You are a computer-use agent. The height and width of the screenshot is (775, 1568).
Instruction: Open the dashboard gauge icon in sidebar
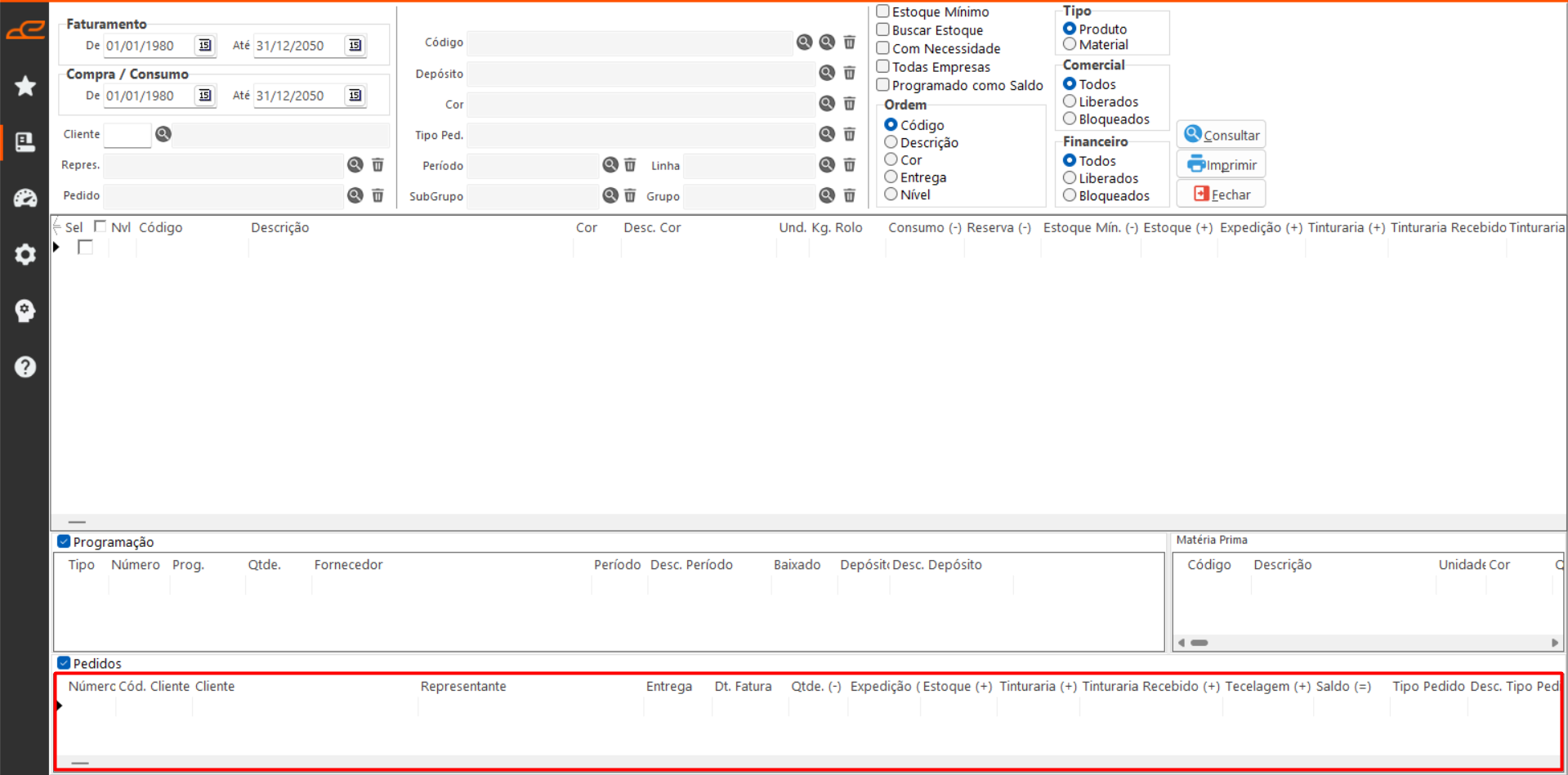(x=25, y=198)
